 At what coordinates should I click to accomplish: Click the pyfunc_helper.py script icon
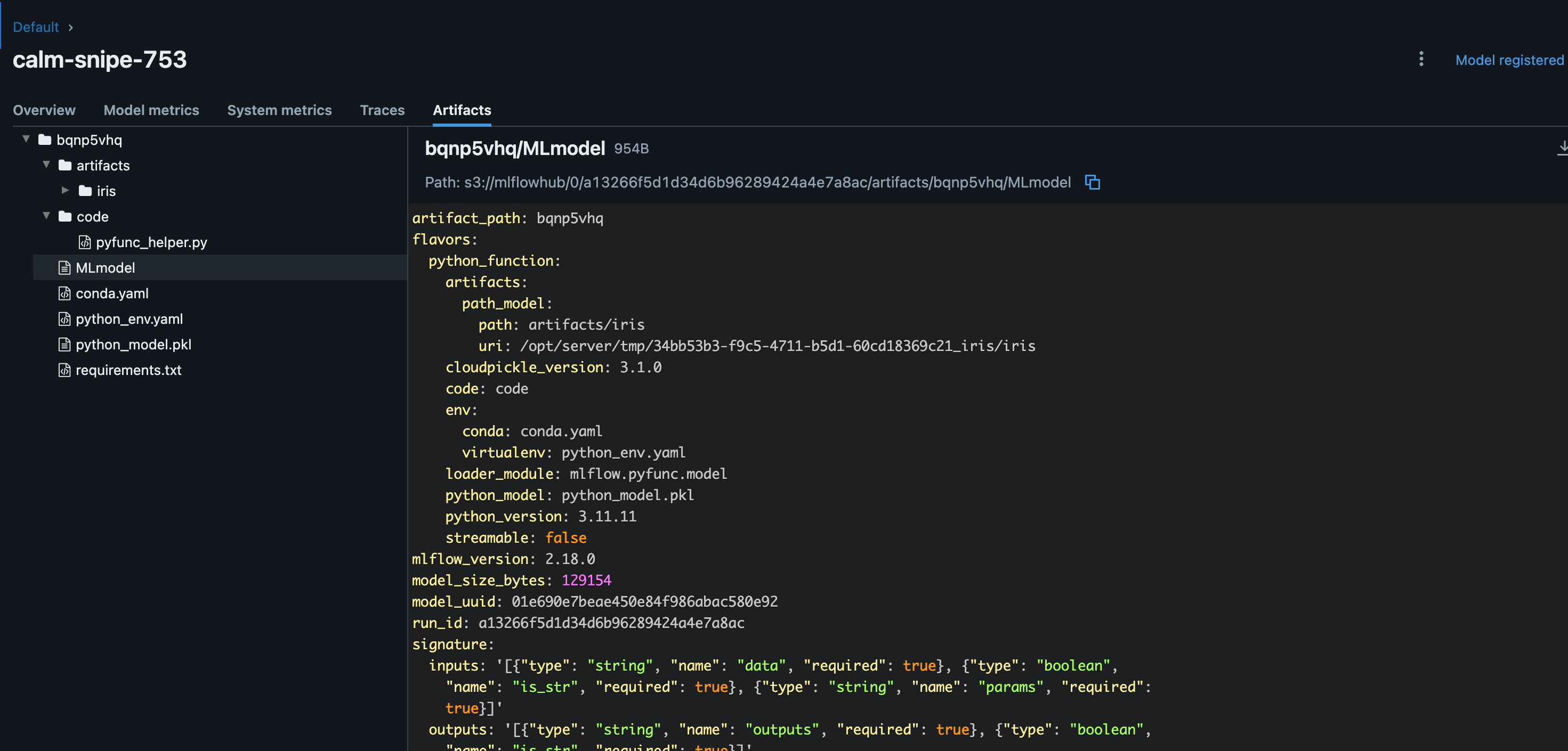point(85,242)
